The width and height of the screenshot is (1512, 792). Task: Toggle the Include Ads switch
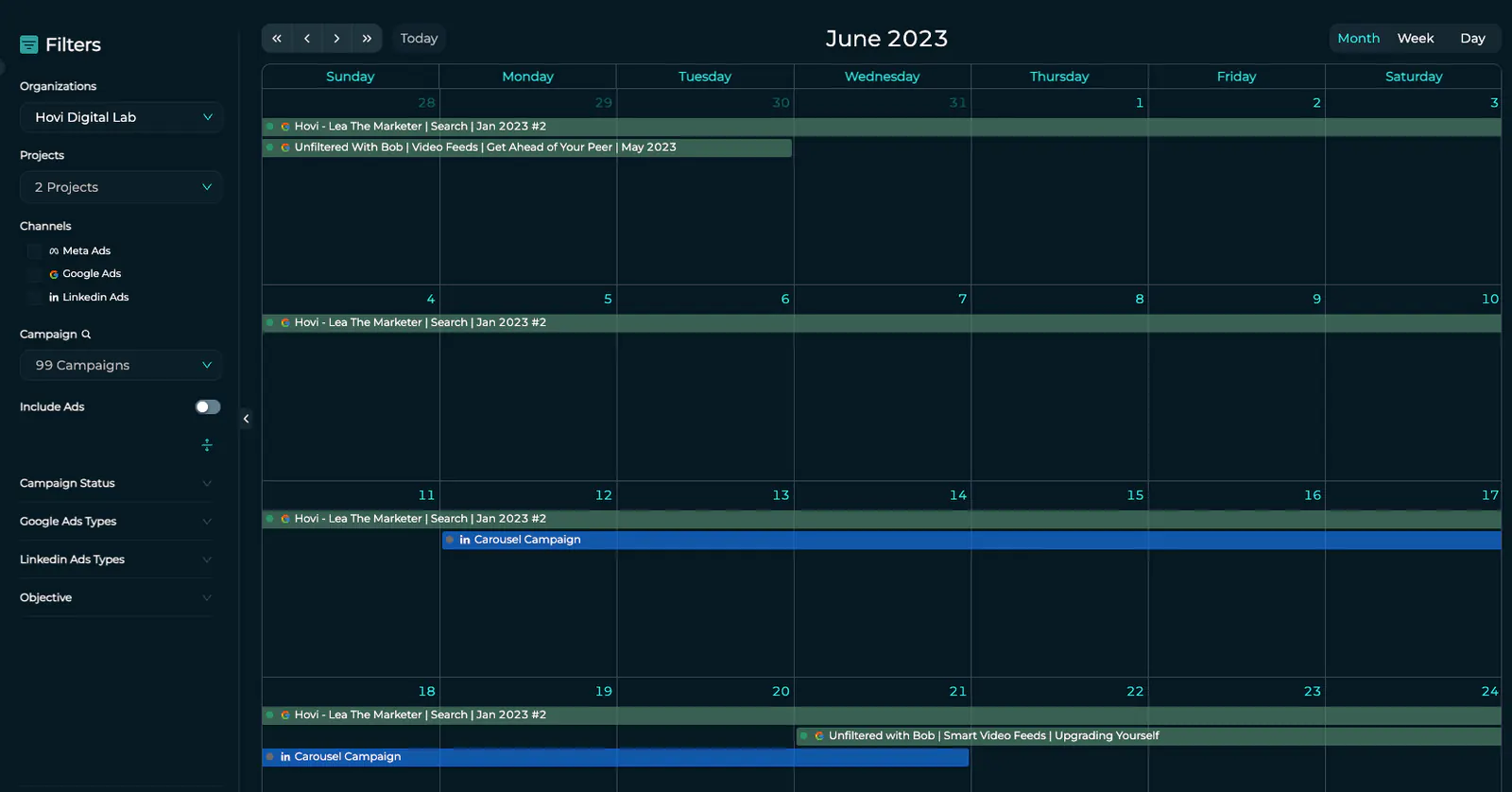208,407
